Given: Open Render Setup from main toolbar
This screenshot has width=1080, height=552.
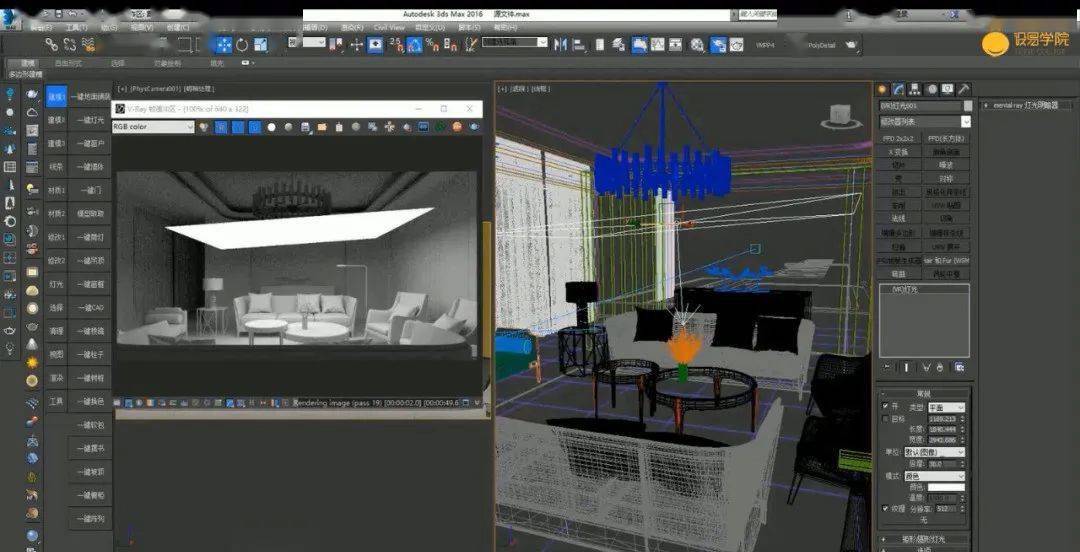Looking at the screenshot, I should coord(718,45).
